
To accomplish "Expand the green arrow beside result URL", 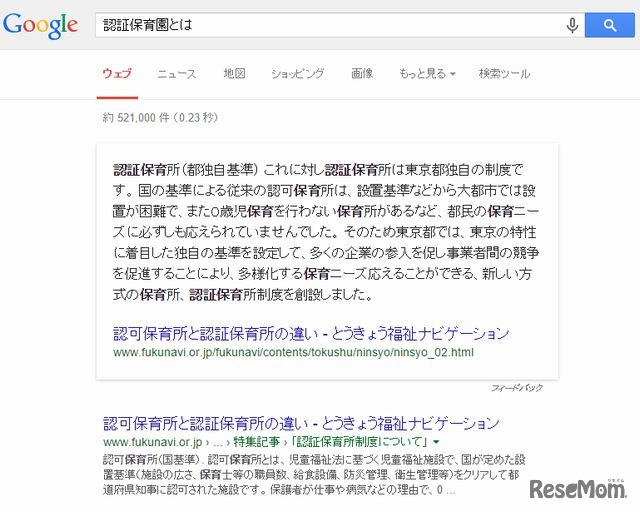I will tap(436, 442).
